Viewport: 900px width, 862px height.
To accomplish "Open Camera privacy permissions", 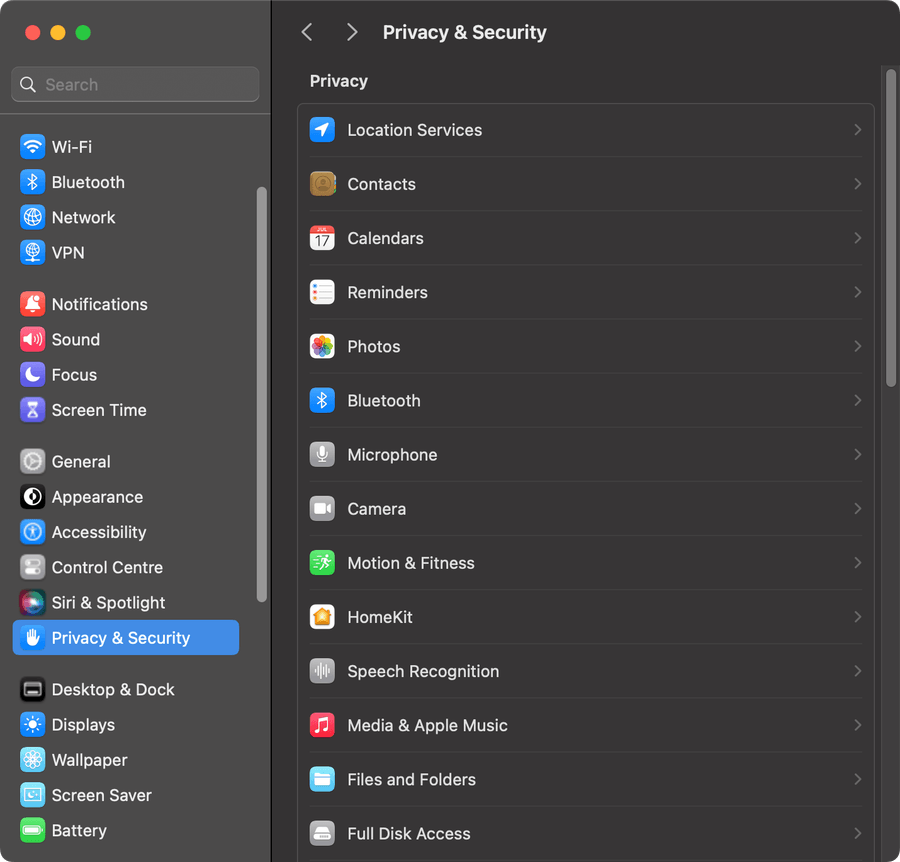I will tap(585, 509).
